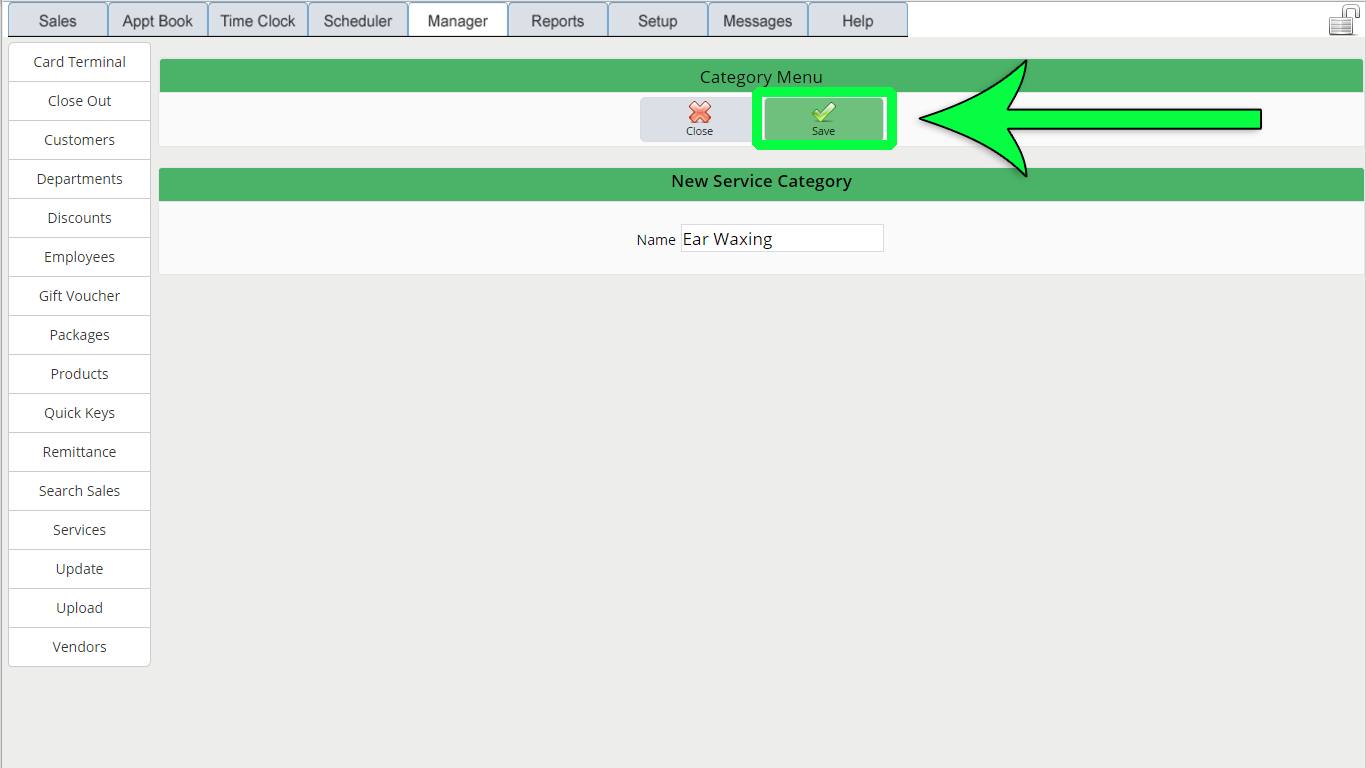Go to Departments in sidebar
Viewport: 1366px width, 768px height.
pos(79,179)
